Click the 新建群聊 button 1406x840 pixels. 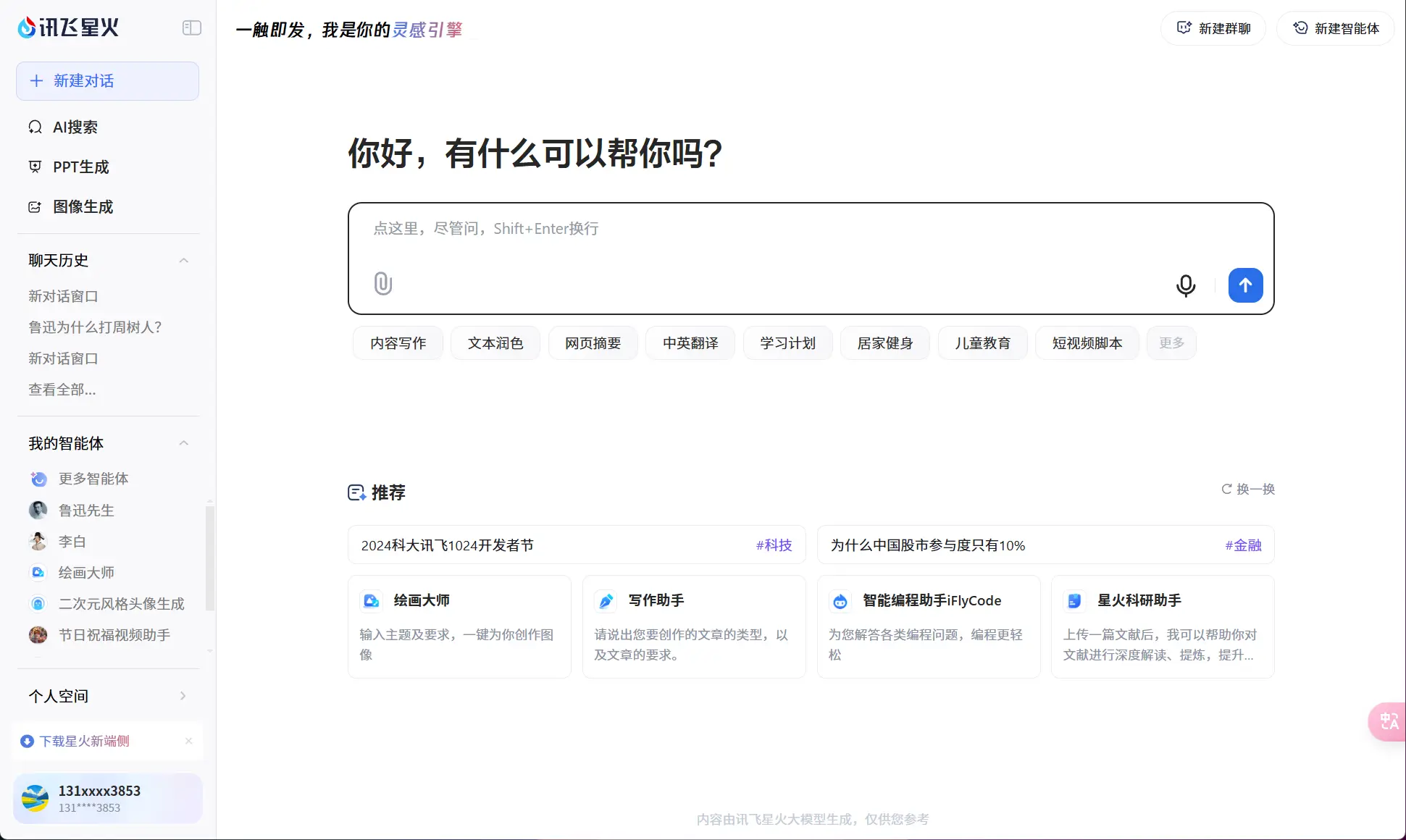click(1213, 28)
